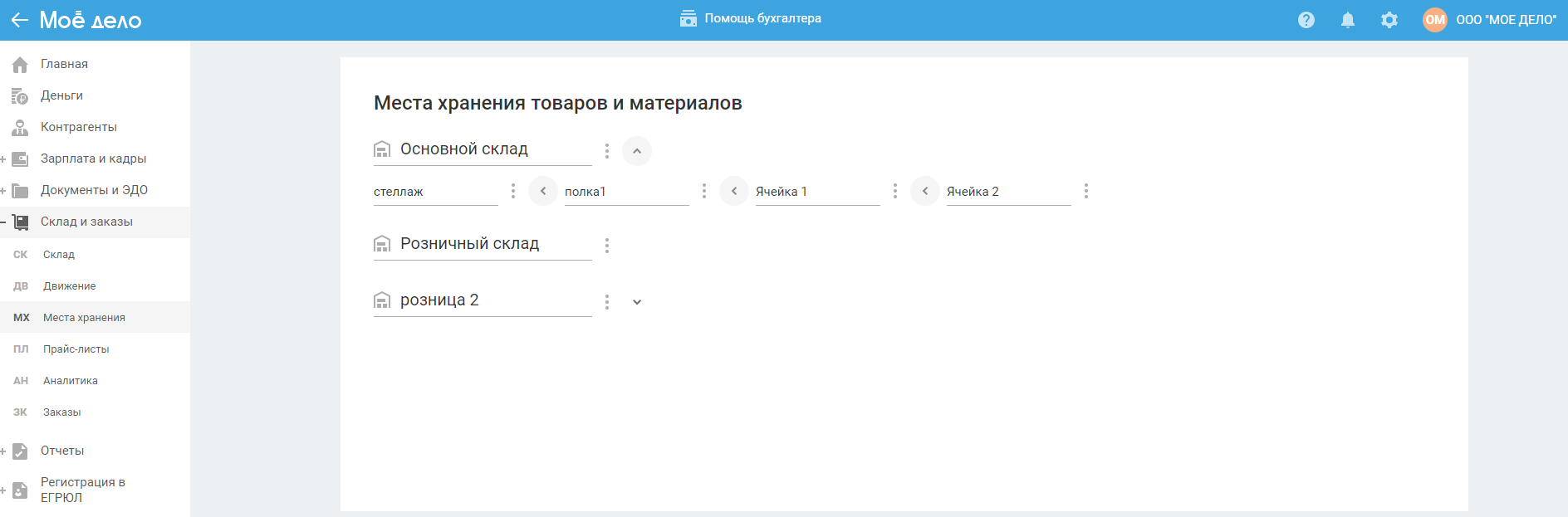Open Зарплата и кадры section
Image resolution: width=1568 pixels, height=517 pixels.
click(x=95, y=159)
